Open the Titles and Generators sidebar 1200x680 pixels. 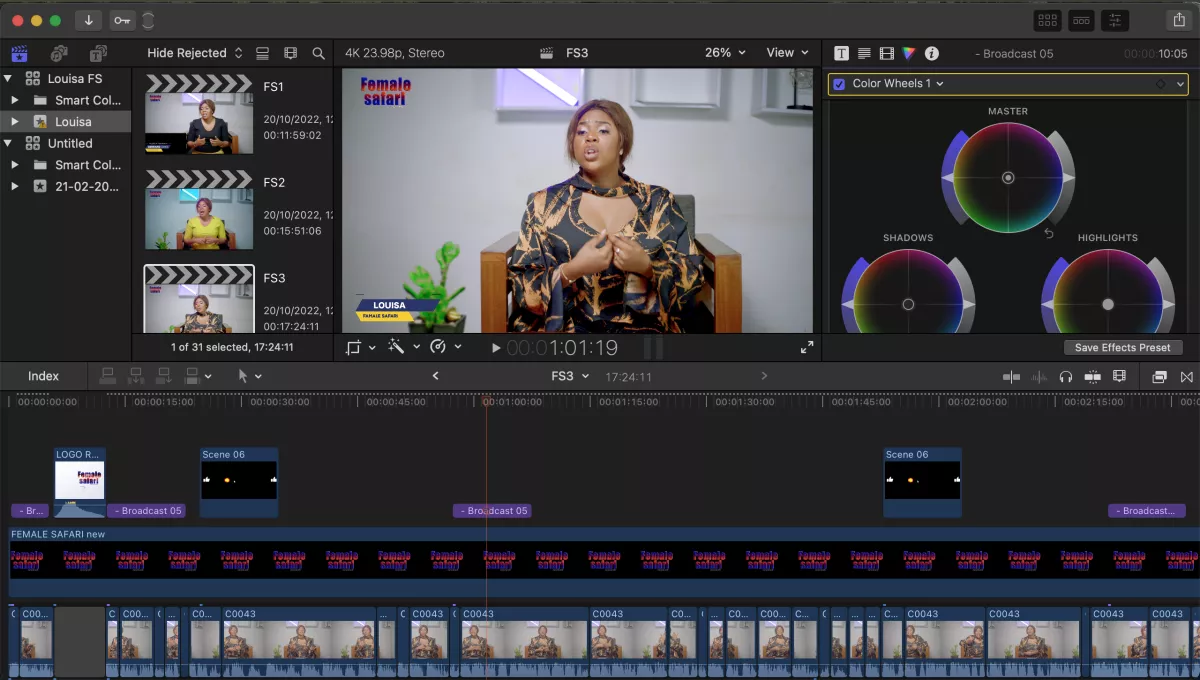point(98,53)
